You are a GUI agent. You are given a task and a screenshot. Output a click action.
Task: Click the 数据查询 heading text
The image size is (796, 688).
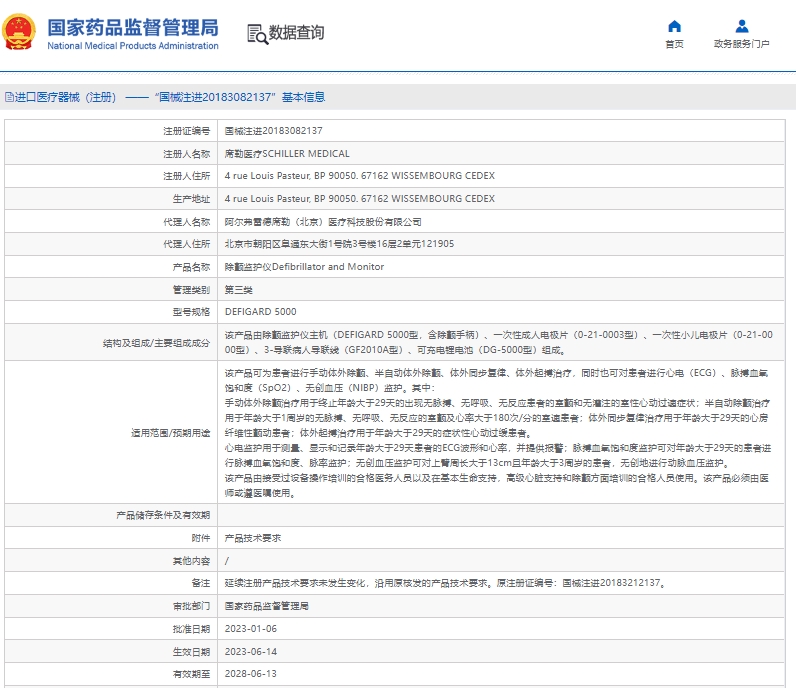tap(296, 32)
